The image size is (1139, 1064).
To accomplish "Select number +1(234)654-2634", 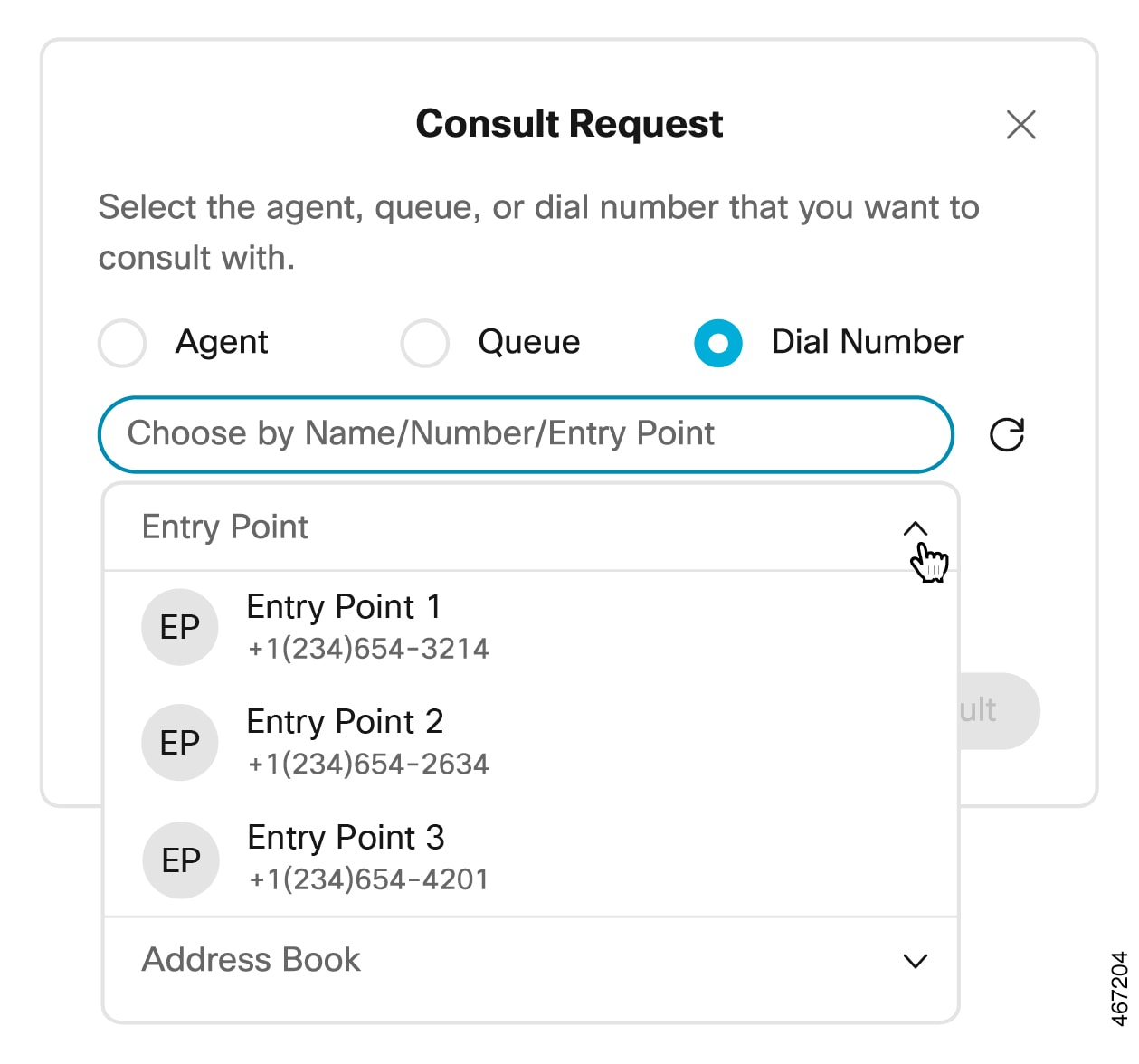I will [368, 765].
